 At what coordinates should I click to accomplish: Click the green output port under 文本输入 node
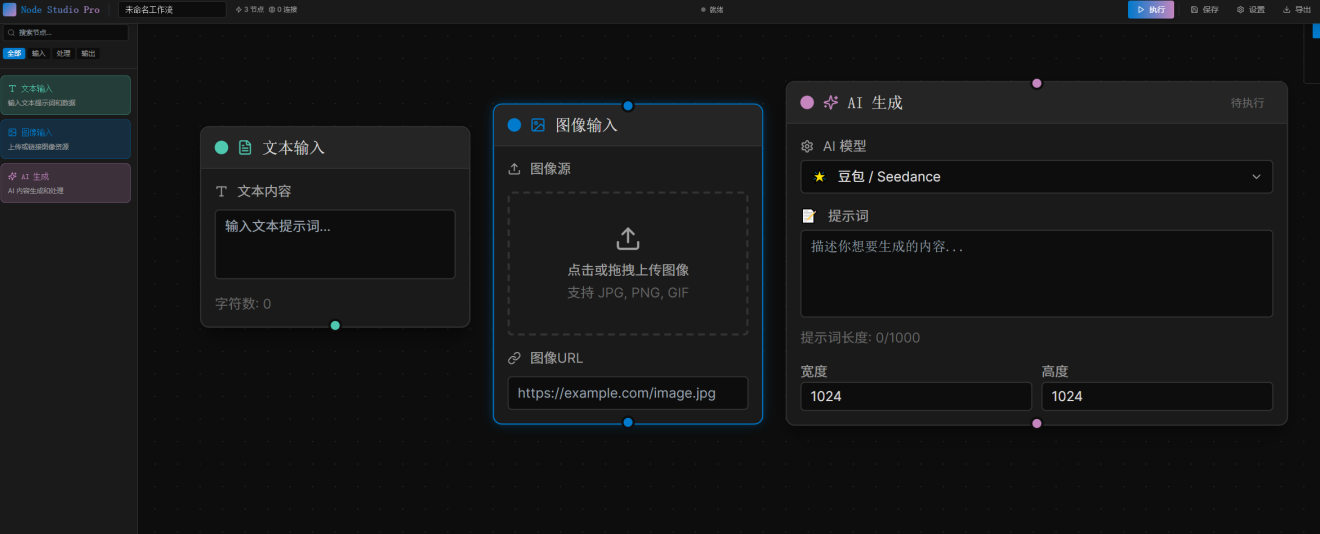point(335,325)
